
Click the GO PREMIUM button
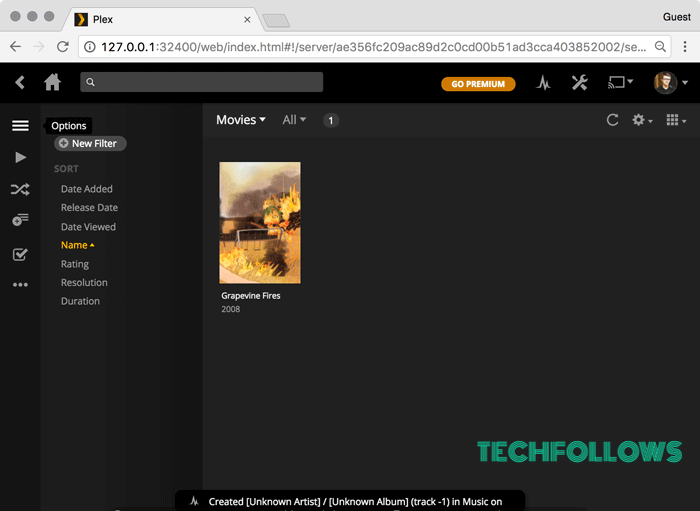point(478,84)
